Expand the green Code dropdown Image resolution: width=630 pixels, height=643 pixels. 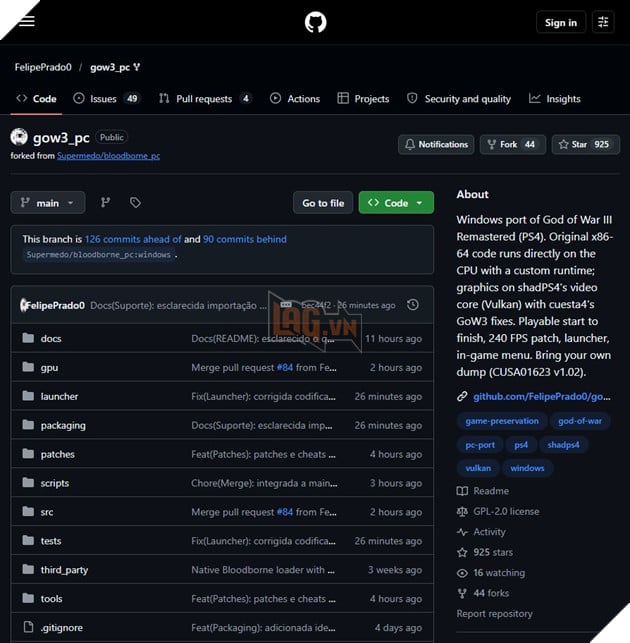point(396,203)
